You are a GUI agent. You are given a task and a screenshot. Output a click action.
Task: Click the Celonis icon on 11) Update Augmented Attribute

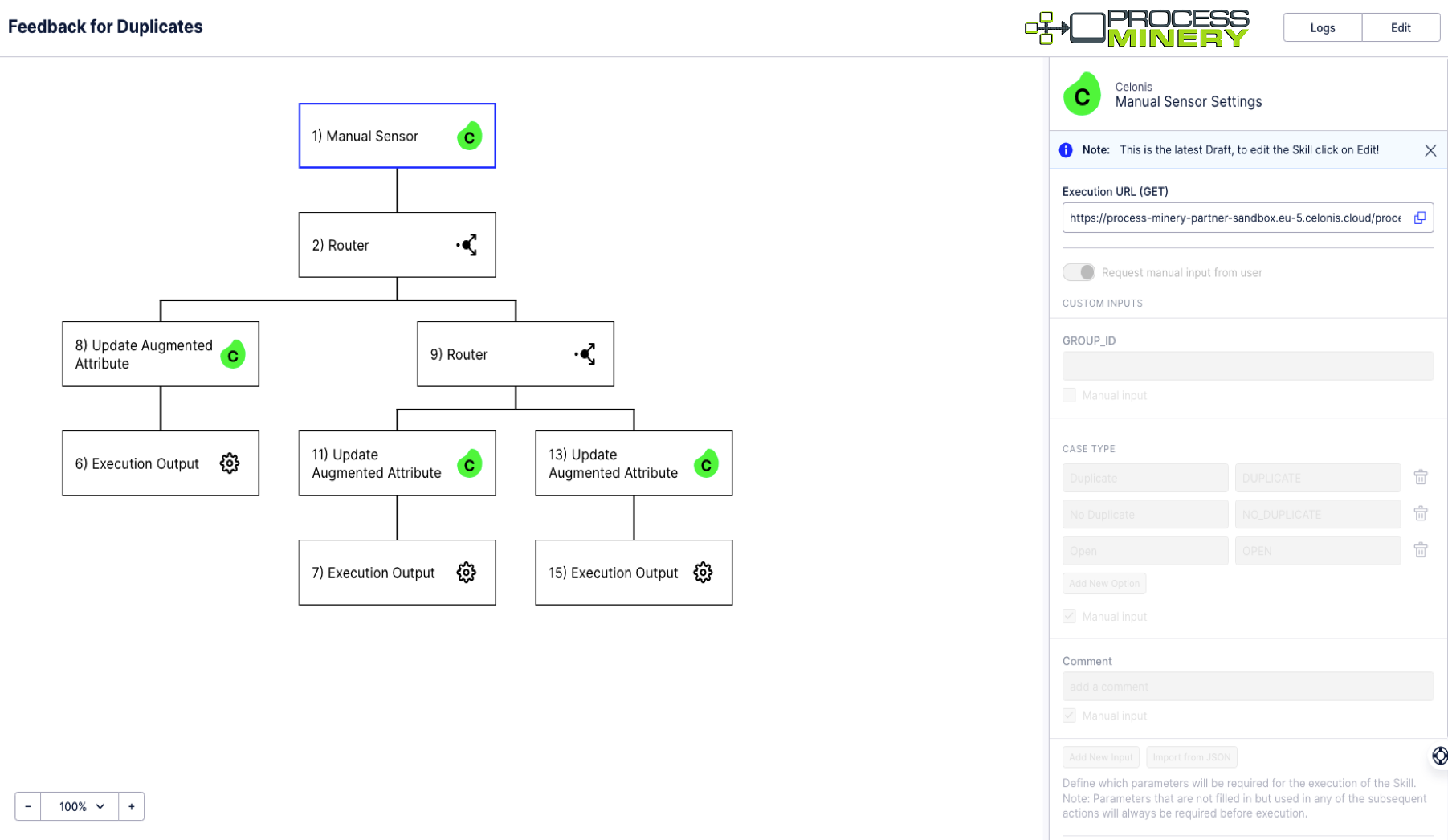(x=469, y=463)
